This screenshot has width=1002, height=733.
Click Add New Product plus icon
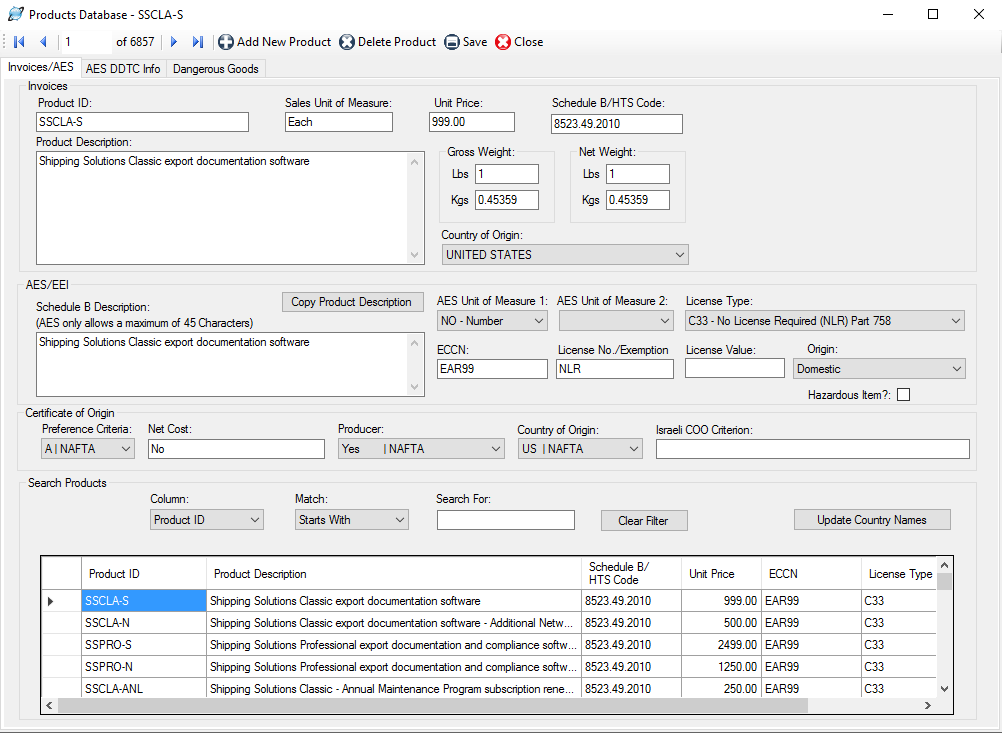click(226, 42)
